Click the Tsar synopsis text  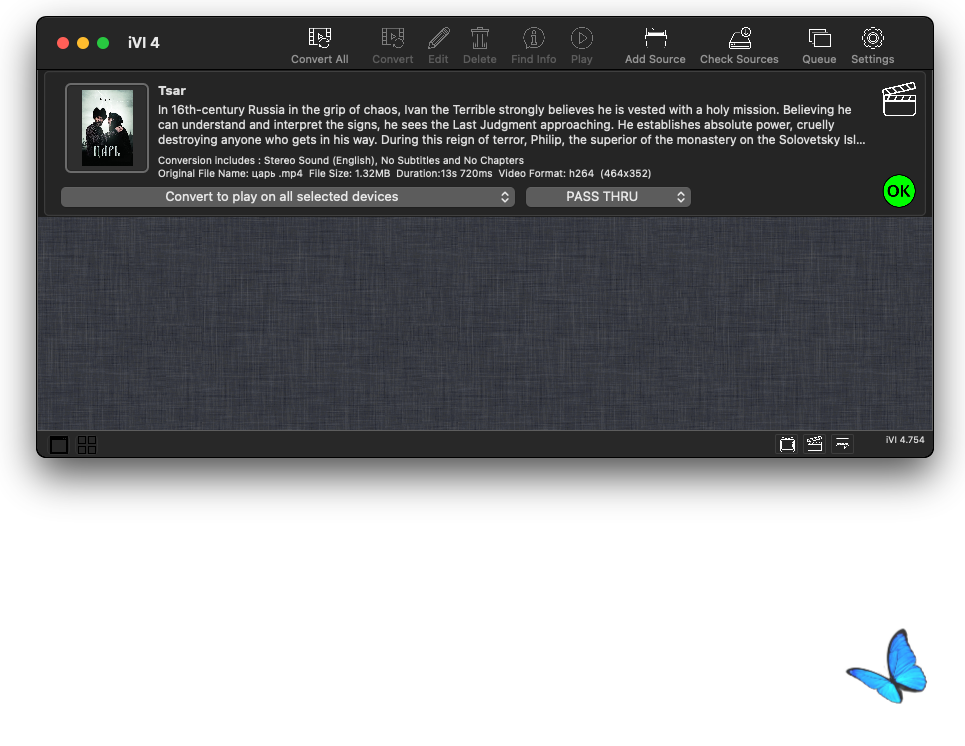coord(511,125)
